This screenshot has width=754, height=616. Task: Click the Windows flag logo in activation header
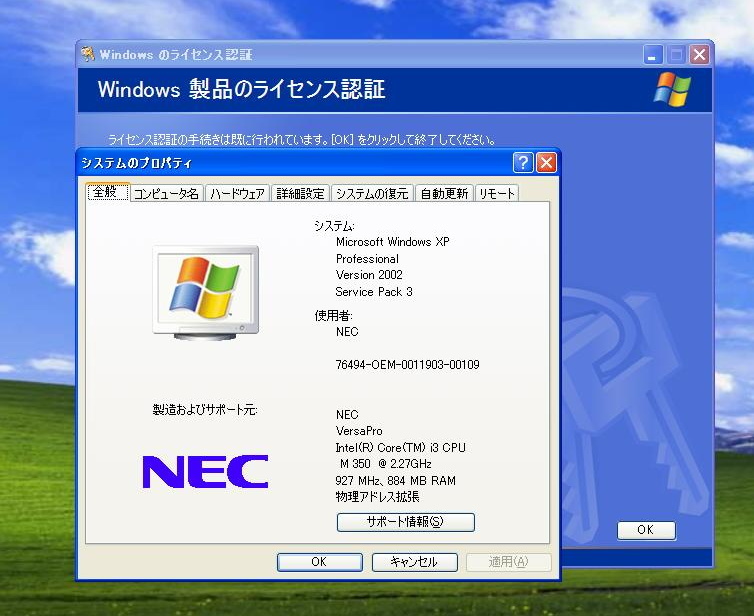[672, 89]
